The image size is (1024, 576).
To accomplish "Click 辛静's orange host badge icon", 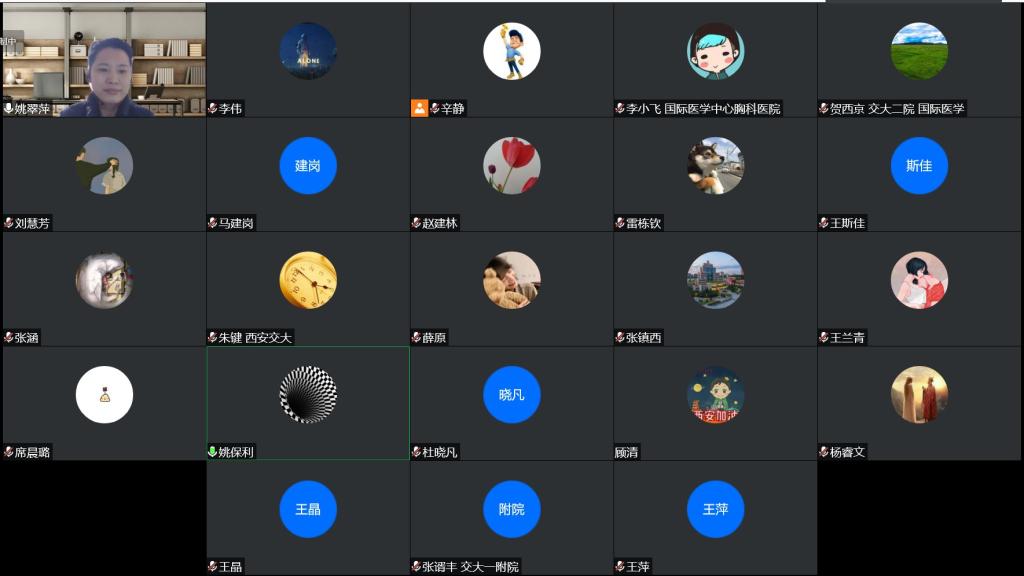I will pyautogui.click(x=419, y=108).
